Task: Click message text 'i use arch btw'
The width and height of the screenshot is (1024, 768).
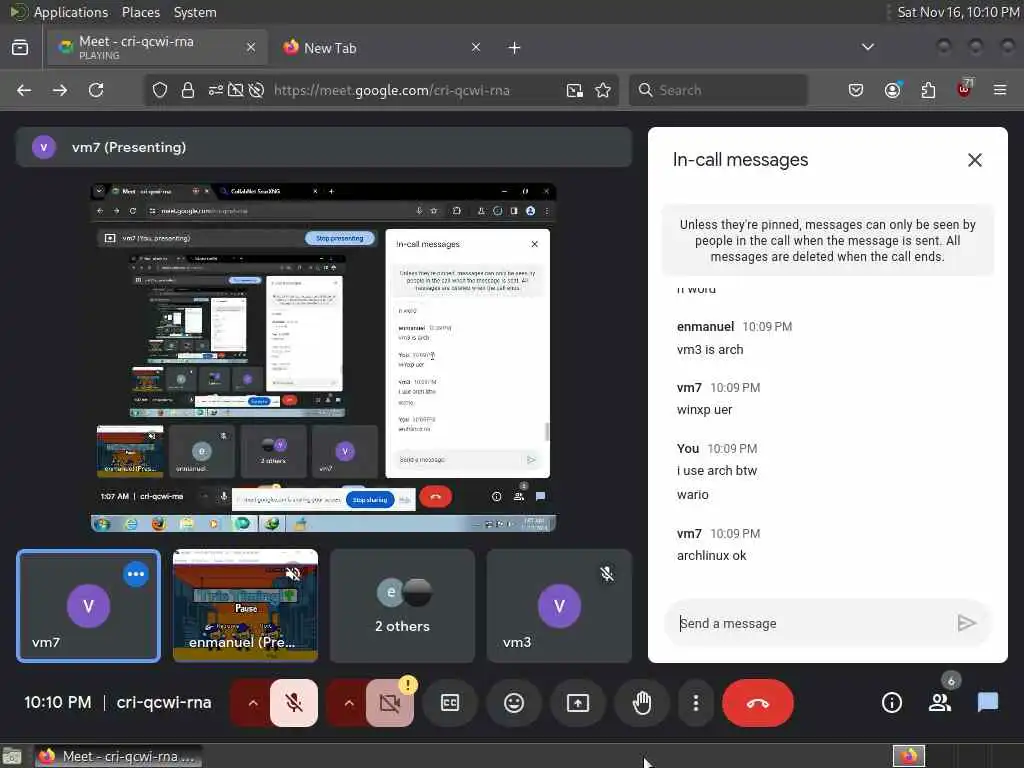Action: 716,470
